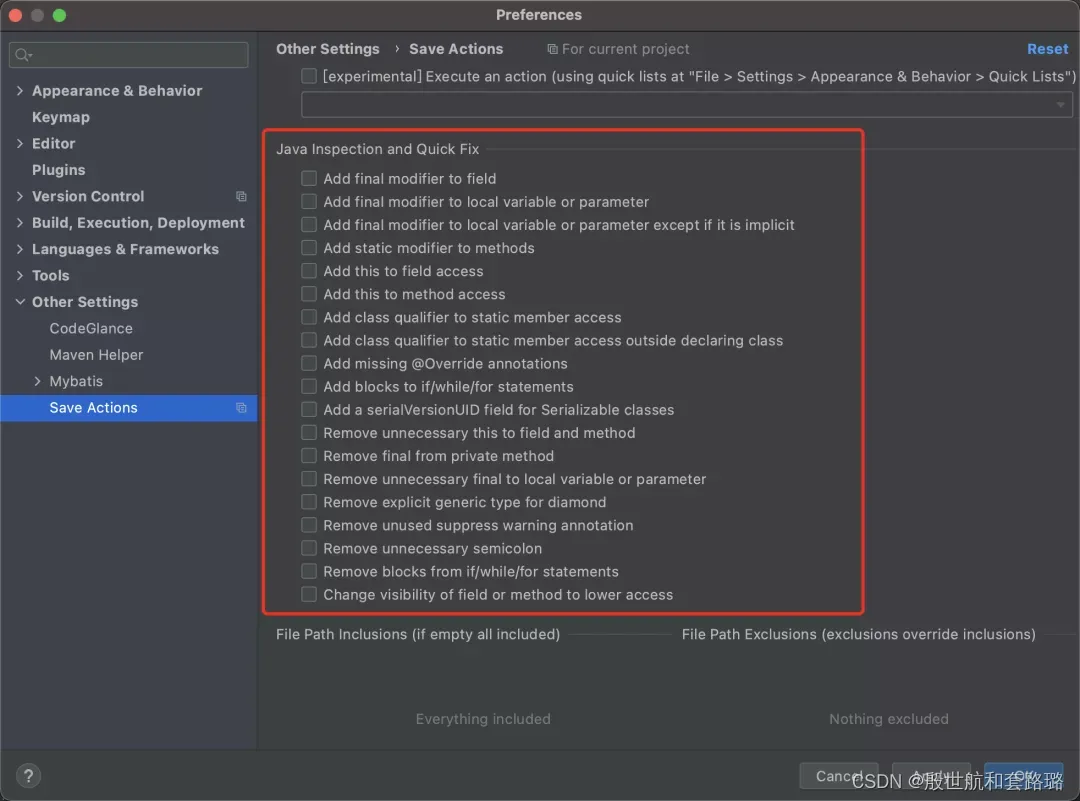
Task: Check Add a serialVersionUID field option
Action: click(x=309, y=410)
